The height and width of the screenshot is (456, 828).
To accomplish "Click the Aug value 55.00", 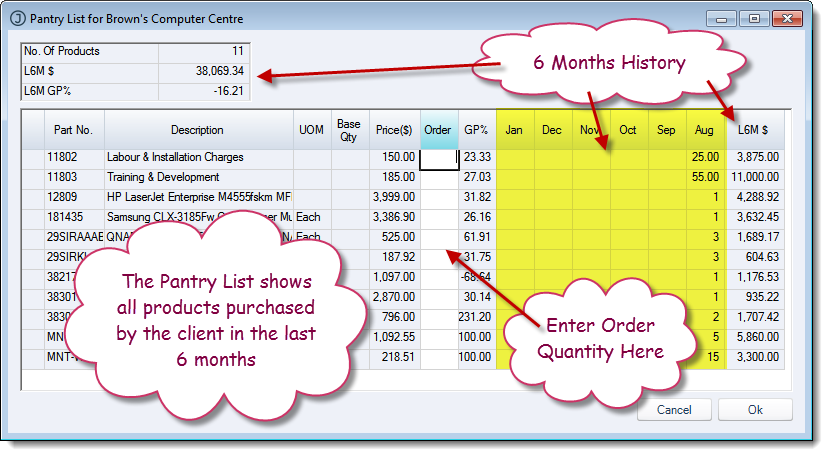I will pyautogui.click(x=705, y=177).
